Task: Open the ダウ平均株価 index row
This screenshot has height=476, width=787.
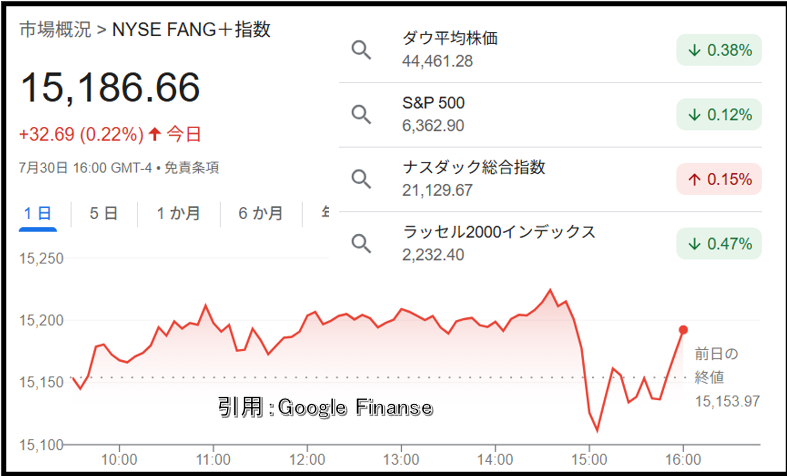Action: pyautogui.click(x=551, y=50)
